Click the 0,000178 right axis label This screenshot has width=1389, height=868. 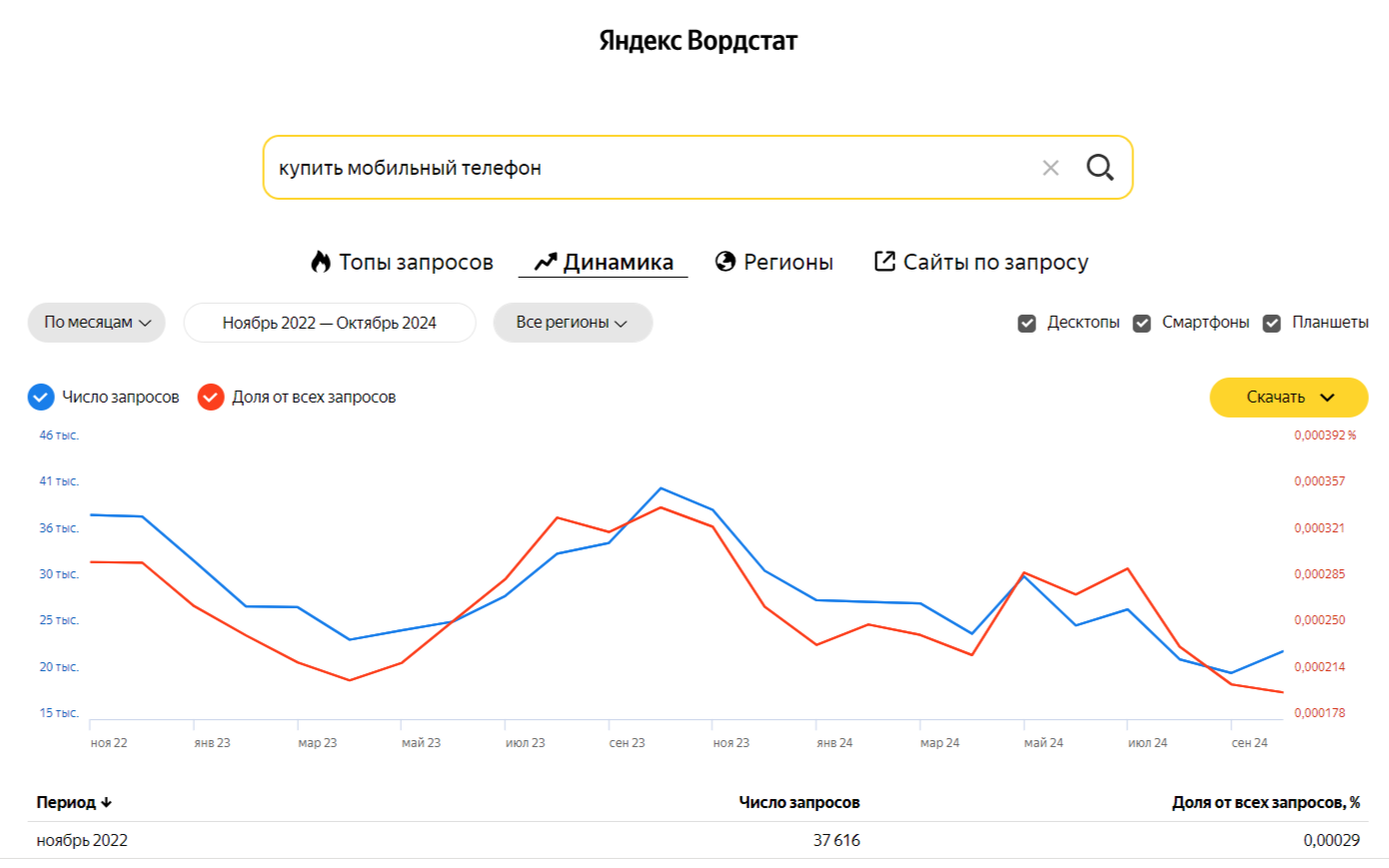1320,713
